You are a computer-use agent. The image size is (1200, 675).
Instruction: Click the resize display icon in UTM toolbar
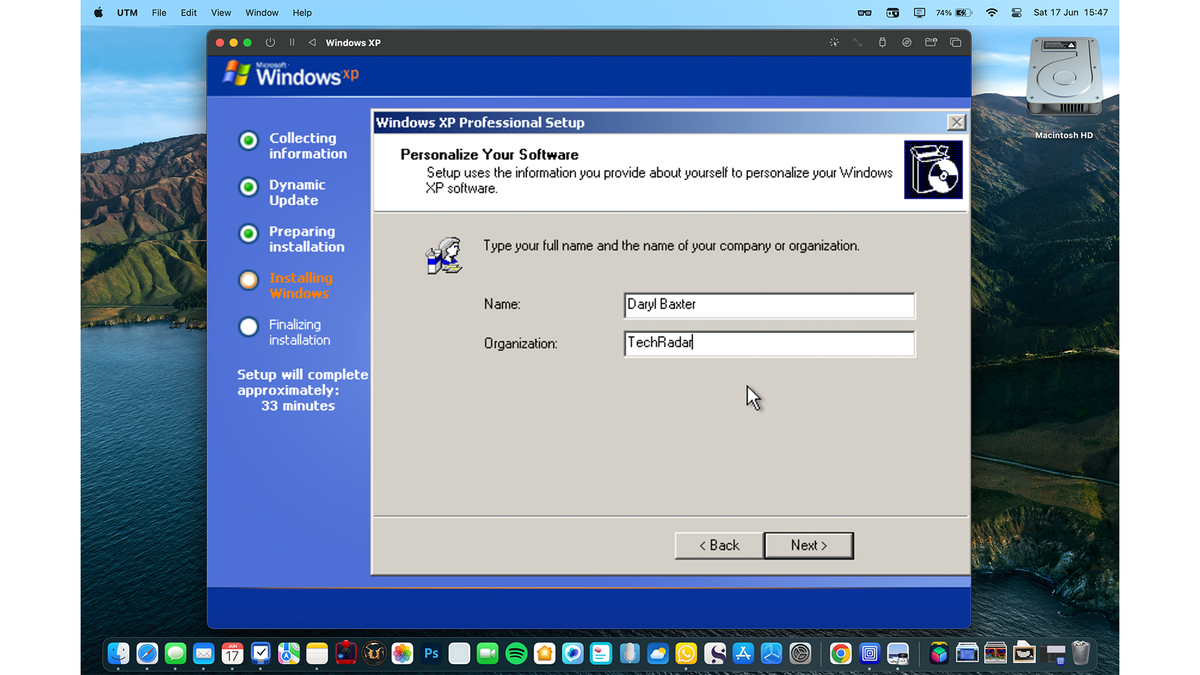tap(857, 42)
